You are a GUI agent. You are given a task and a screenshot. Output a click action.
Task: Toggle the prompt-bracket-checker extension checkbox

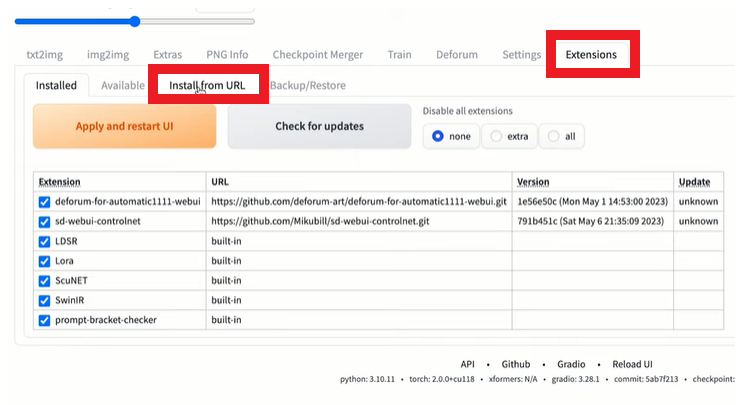coord(44,320)
